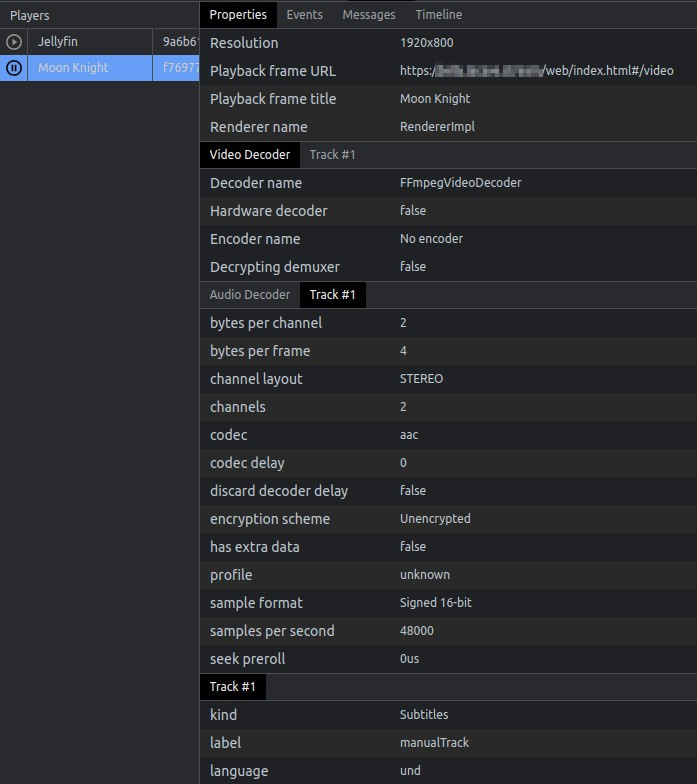Viewport: 697px width, 784px height.
Task: Click the channels label
Action: pos(238,407)
